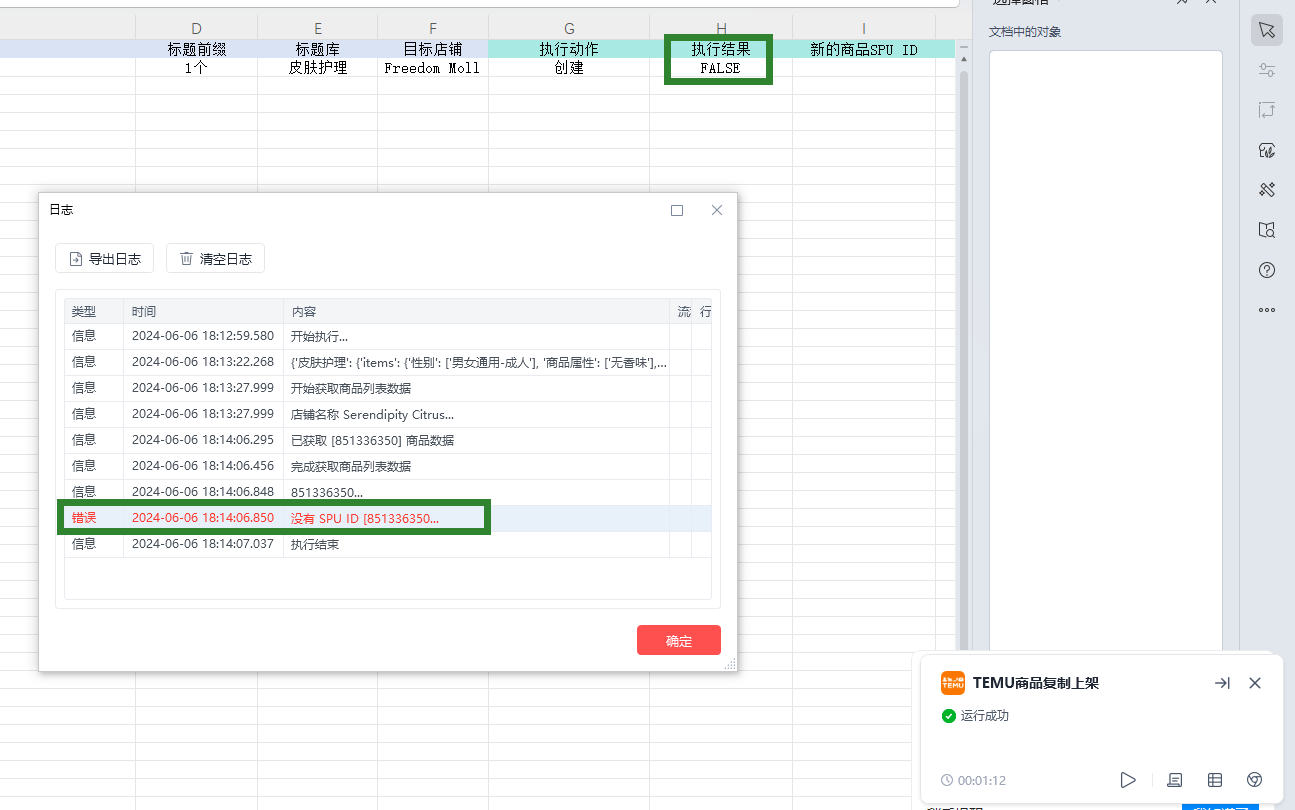Select the log row 开始执行...
The image size is (1295, 810).
click(x=388, y=336)
